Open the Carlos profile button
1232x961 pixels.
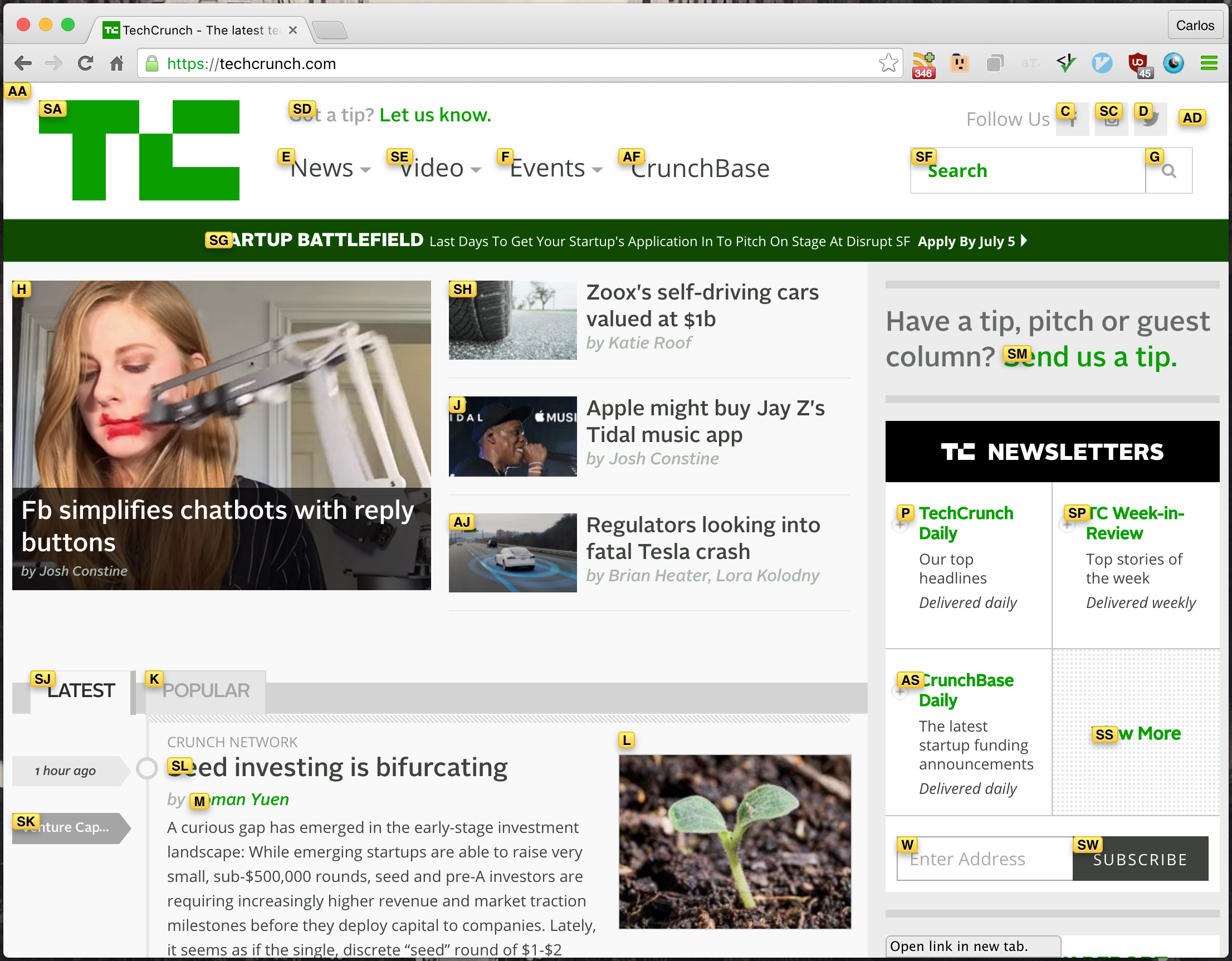(1195, 26)
